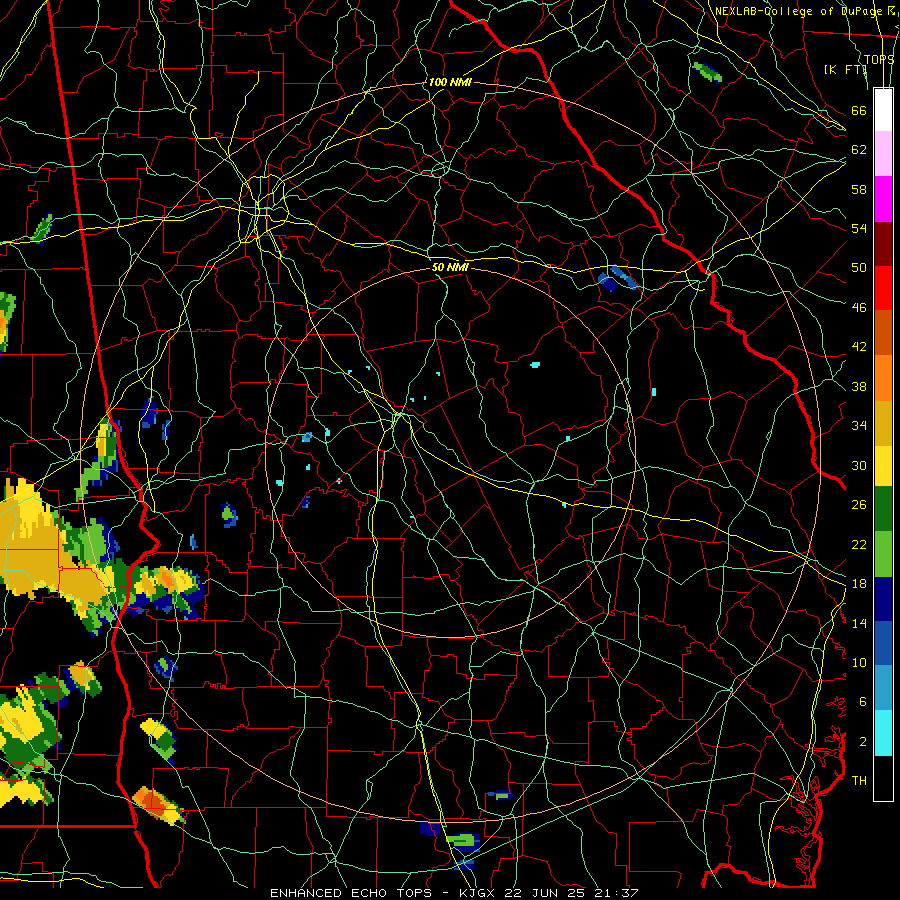Click the dark orange 42-46K ft swatch
This screenshot has width=900, height=900.
tap(883, 333)
